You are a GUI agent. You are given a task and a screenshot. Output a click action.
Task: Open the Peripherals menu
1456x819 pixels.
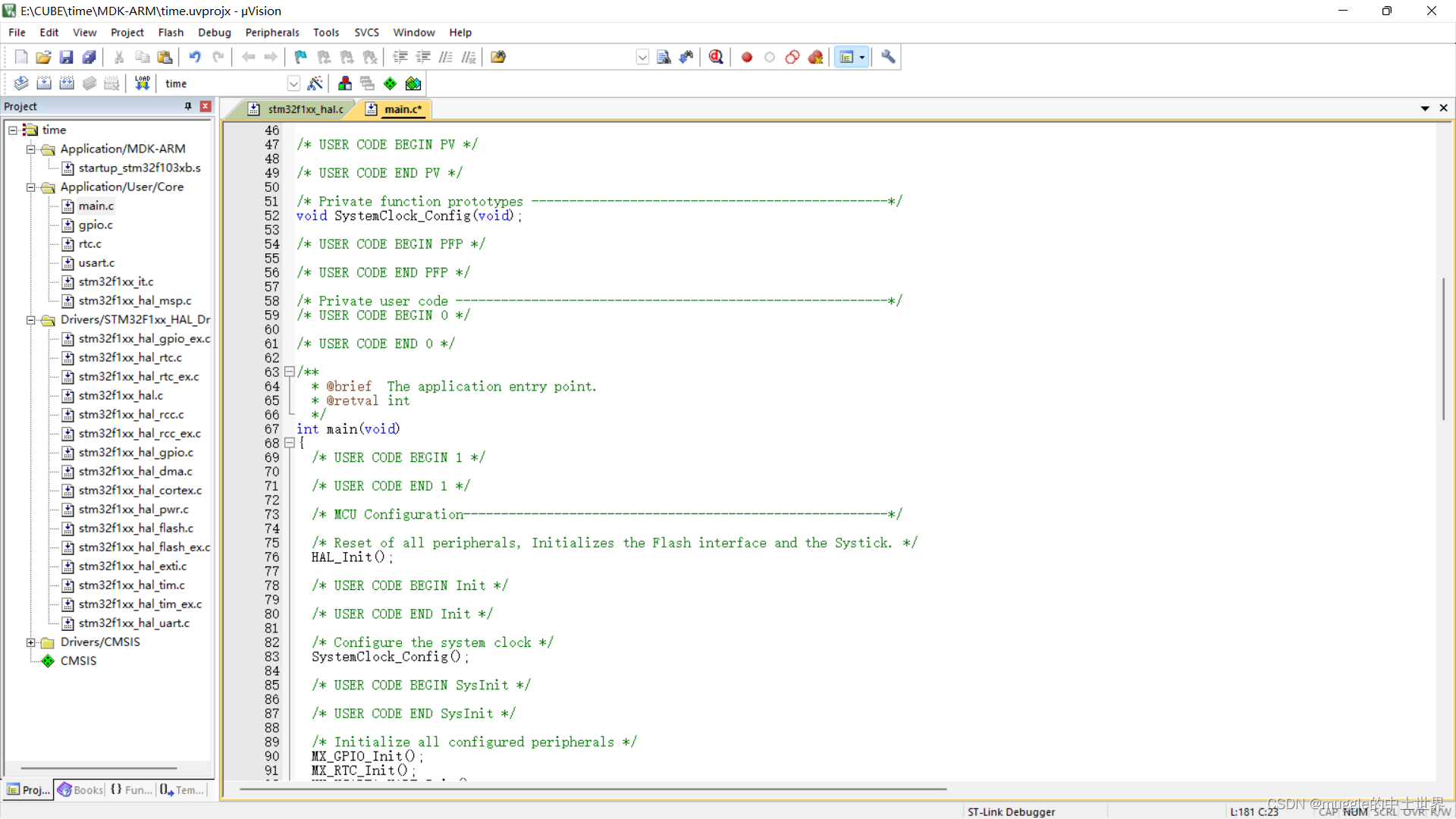pyautogui.click(x=271, y=33)
